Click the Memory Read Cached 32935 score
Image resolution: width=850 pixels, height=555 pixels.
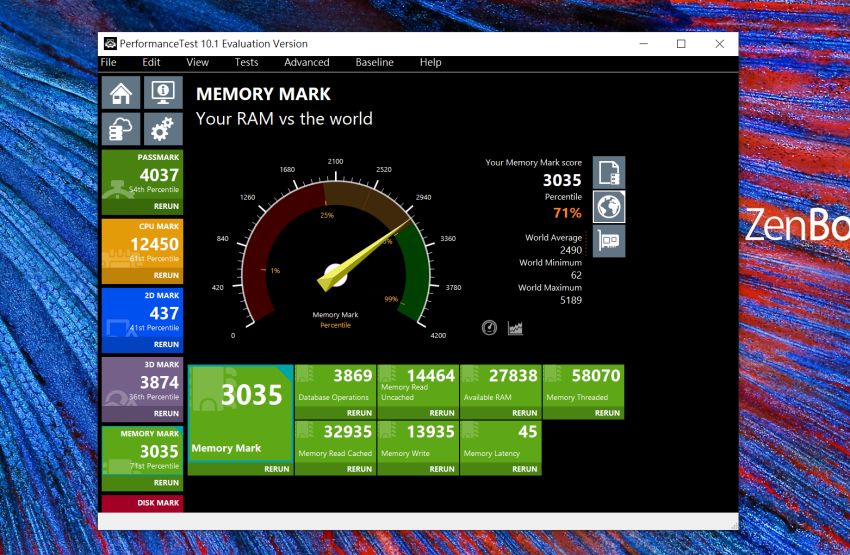[348, 432]
